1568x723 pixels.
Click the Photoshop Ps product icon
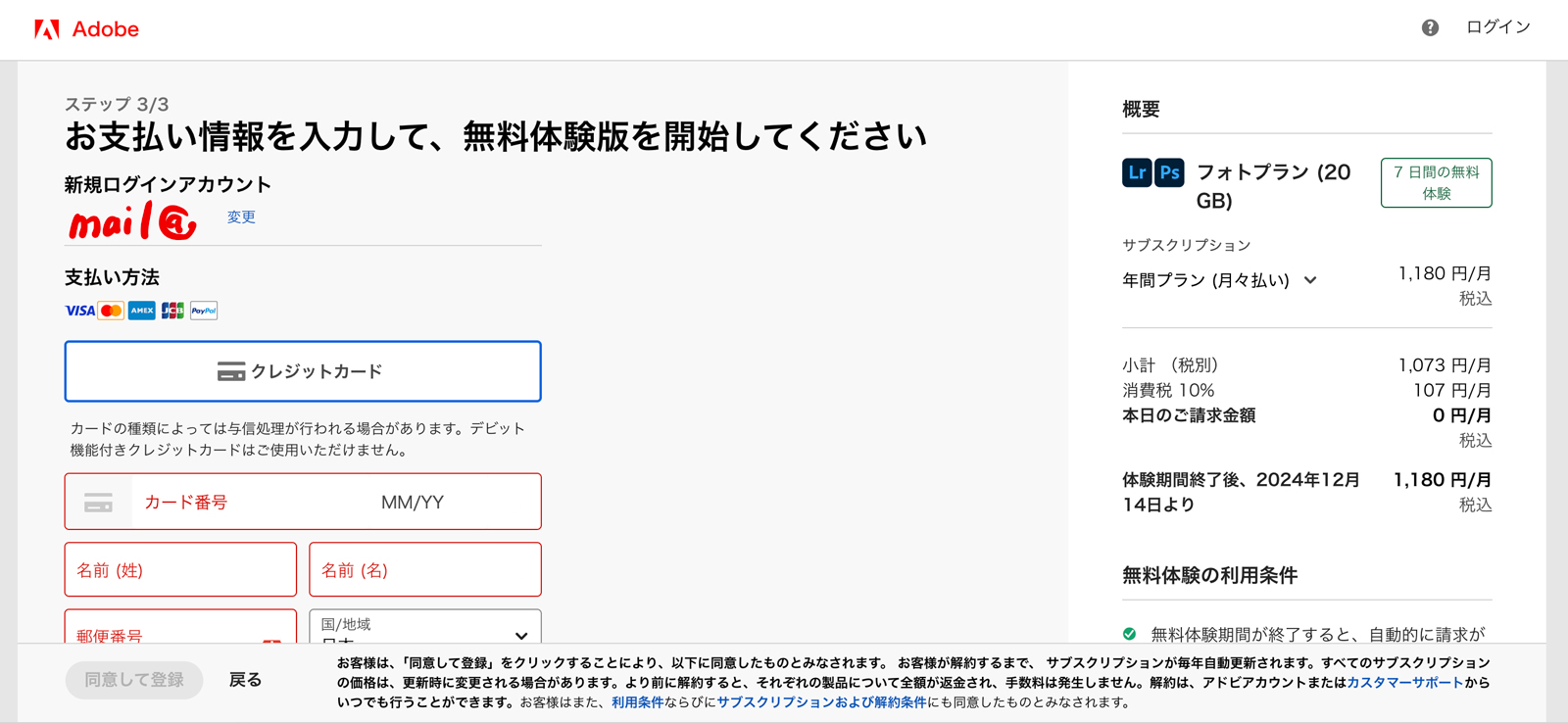coord(1169,172)
